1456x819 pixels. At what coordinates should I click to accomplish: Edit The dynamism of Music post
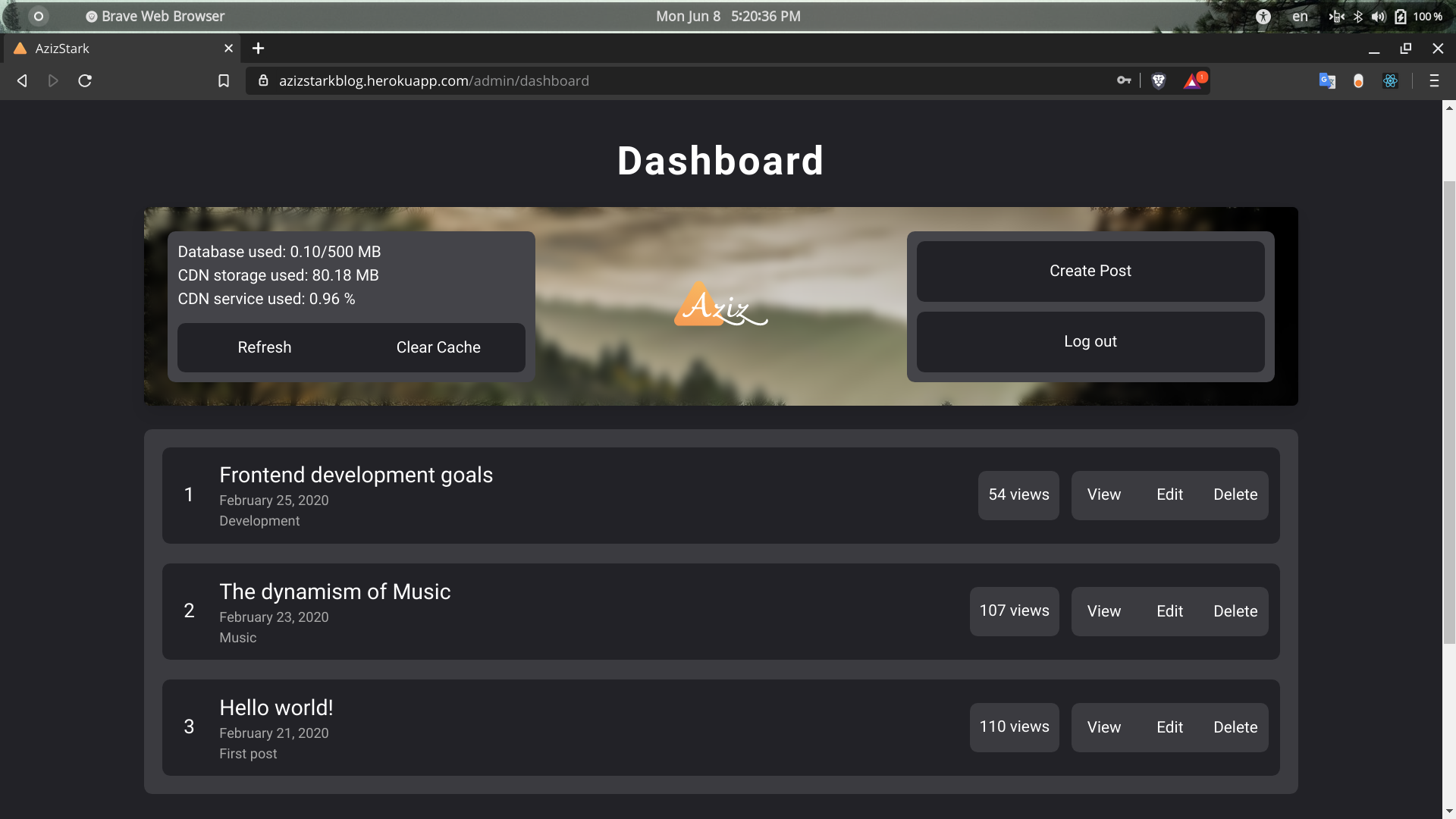pyautogui.click(x=1169, y=611)
